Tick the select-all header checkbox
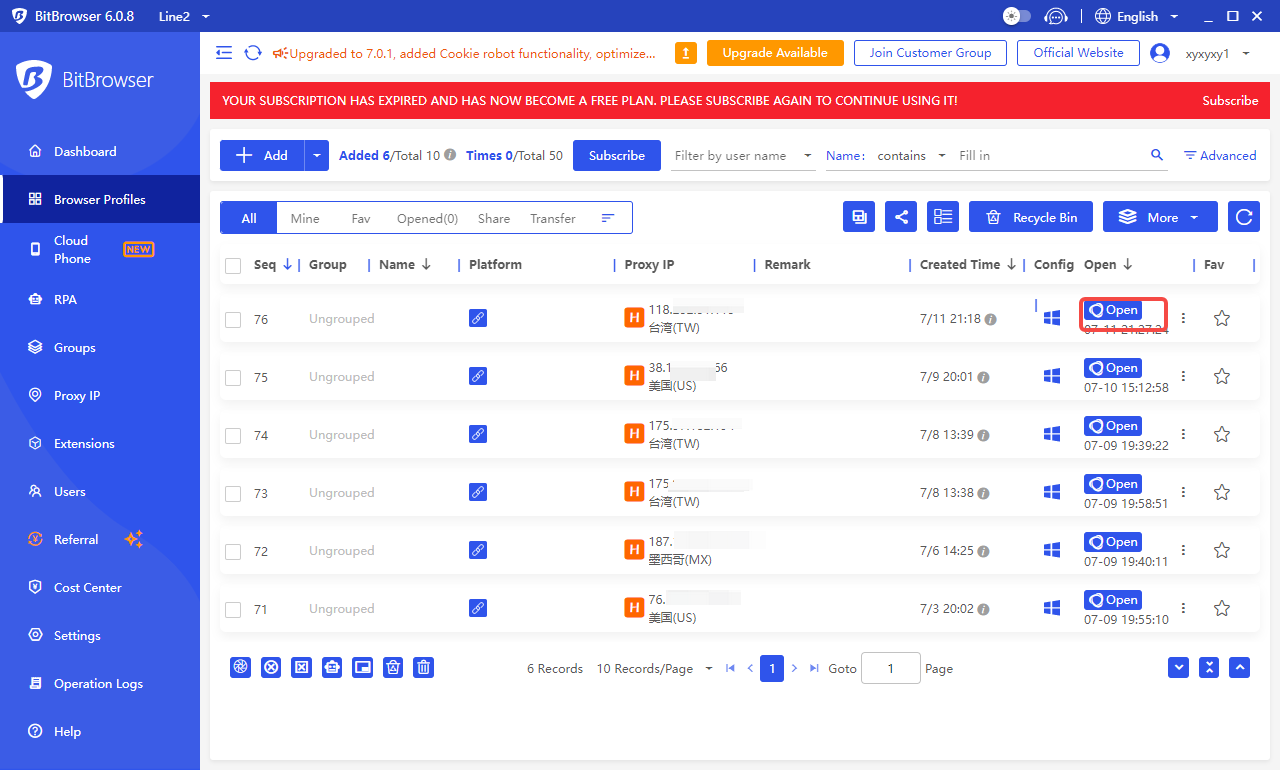This screenshot has height=770, width=1280. click(233, 265)
